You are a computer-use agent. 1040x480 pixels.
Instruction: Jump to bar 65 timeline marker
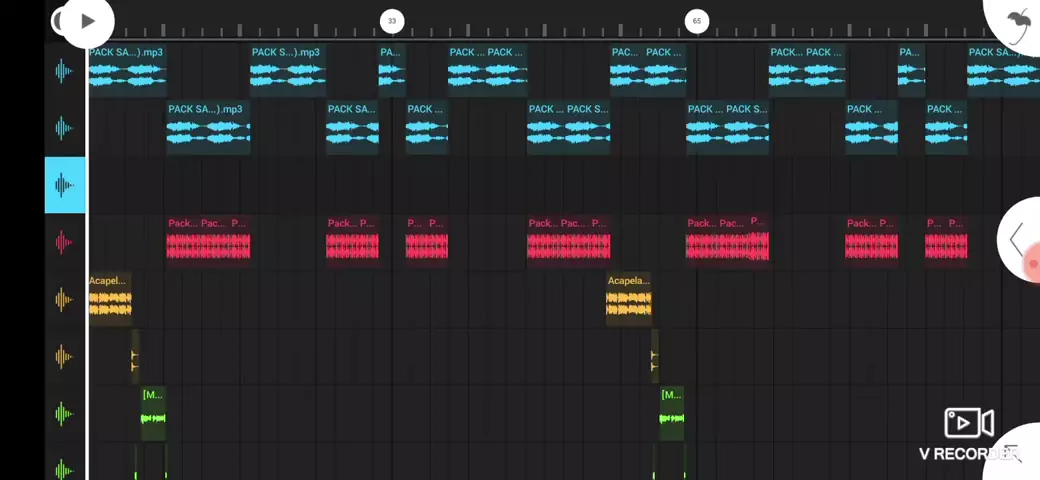point(697,21)
